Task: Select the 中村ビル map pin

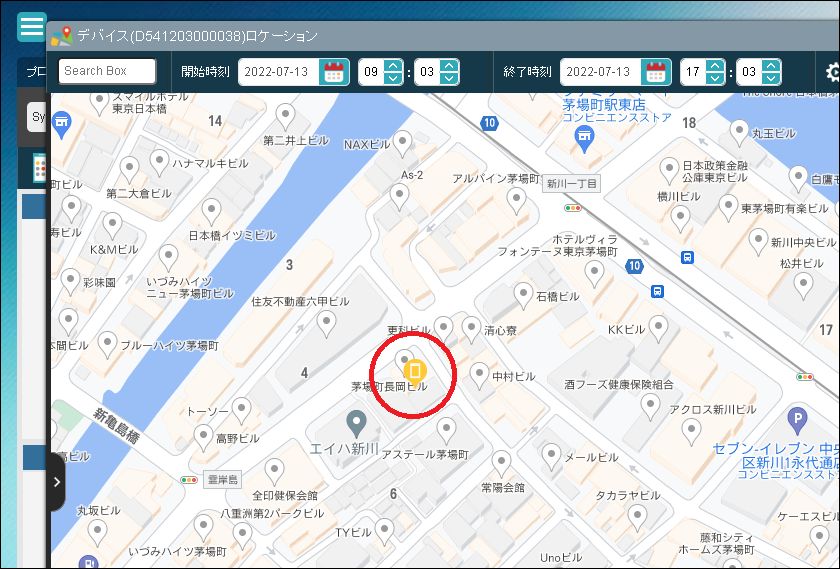Action: (x=479, y=375)
